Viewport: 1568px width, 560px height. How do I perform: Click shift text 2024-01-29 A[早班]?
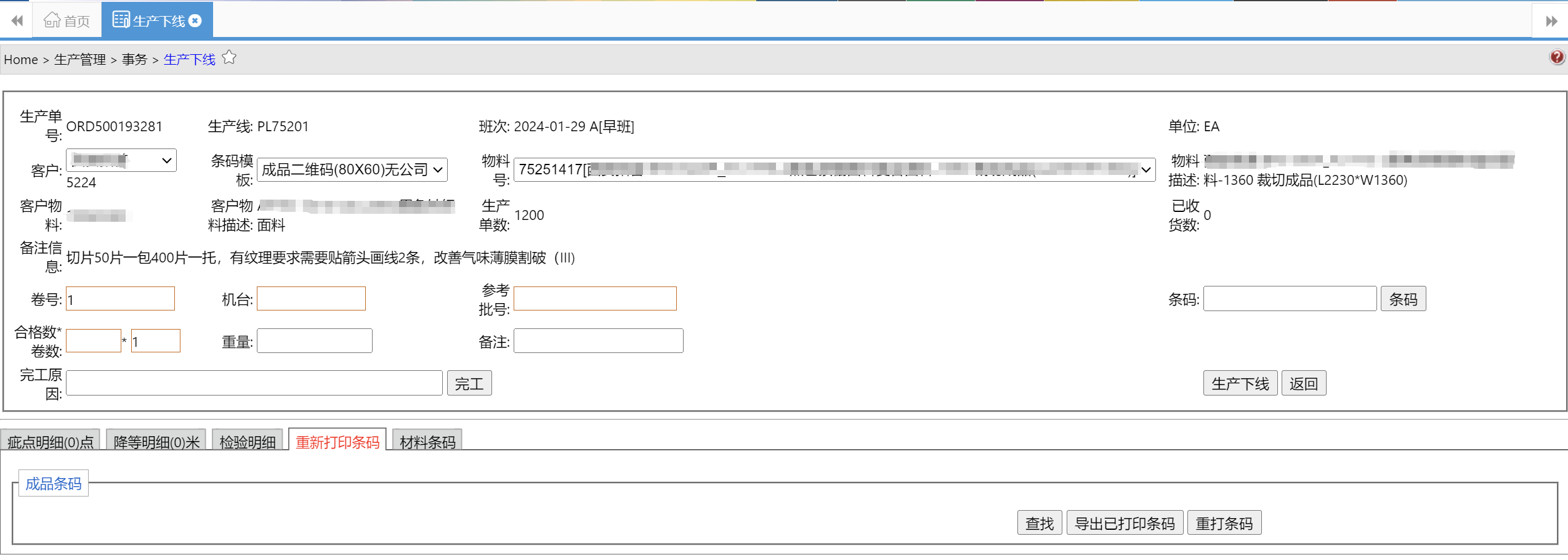point(574,126)
